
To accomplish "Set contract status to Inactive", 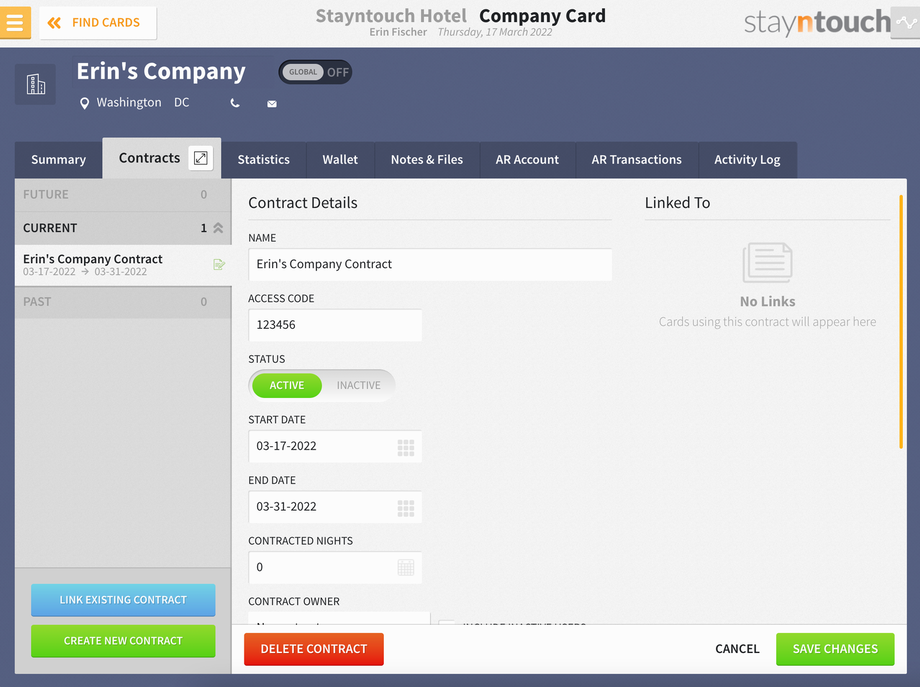I will (358, 385).
